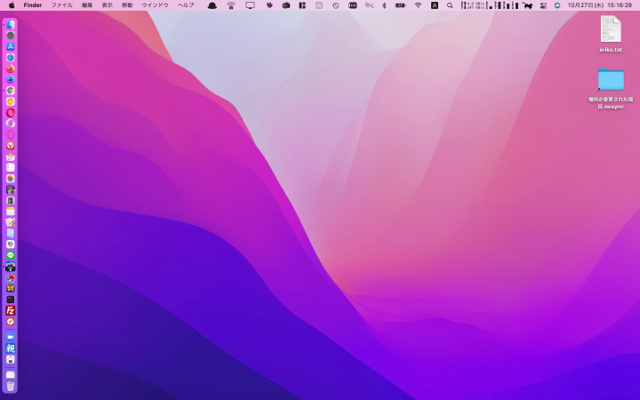This screenshot has width=640, height=400.
Task: Open the Trash in the Dock
Action: pyautogui.click(x=10, y=386)
